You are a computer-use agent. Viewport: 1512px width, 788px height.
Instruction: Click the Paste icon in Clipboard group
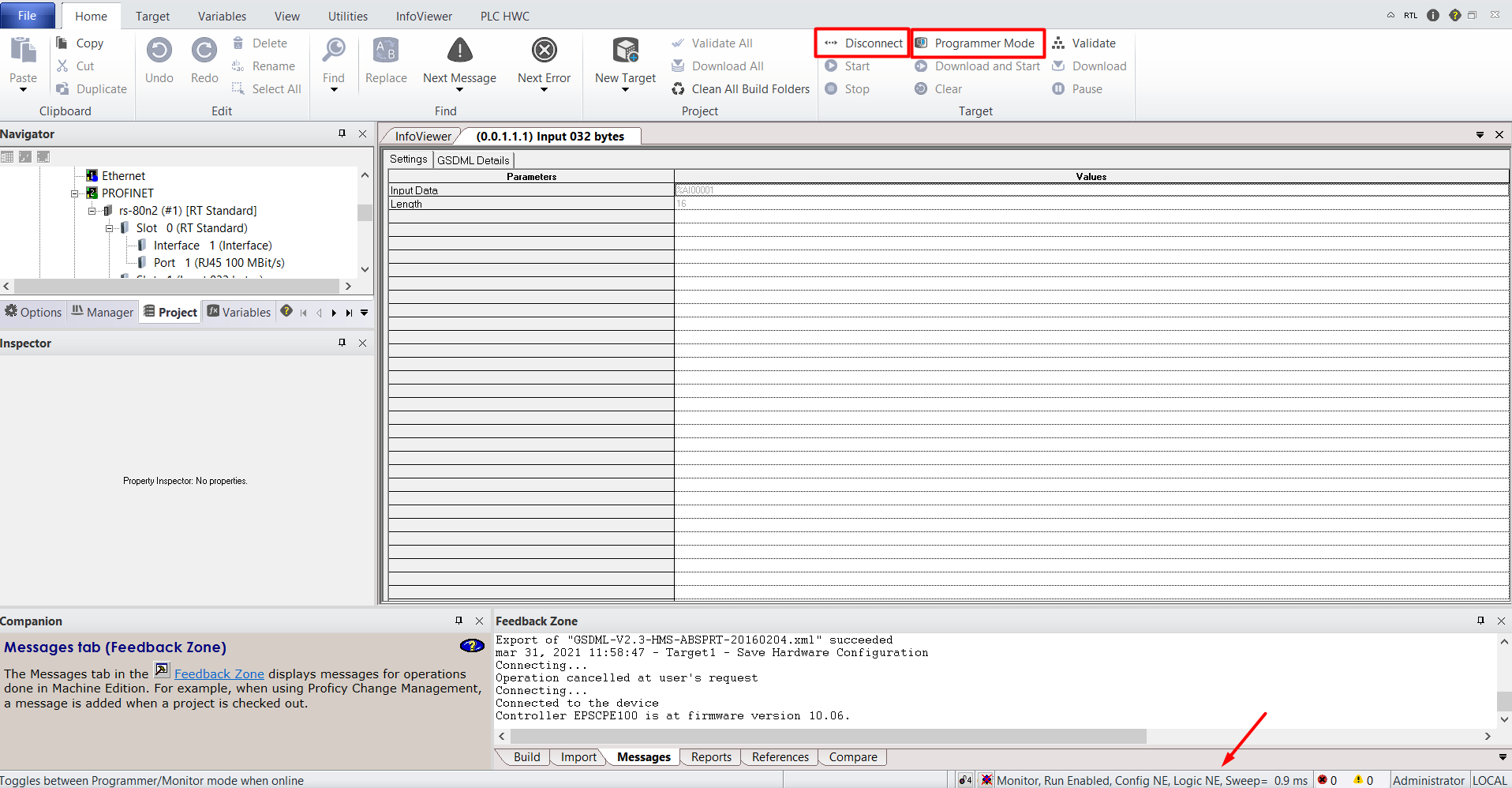[23, 51]
